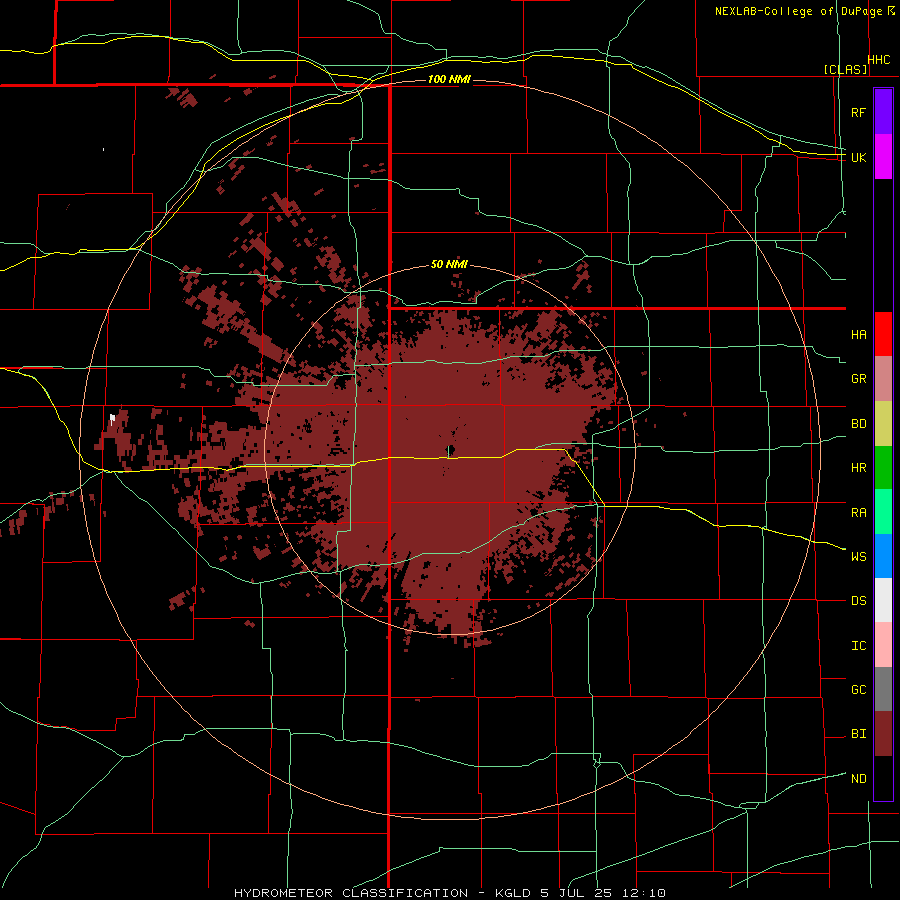Click the BI legend label
The width and height of the screenshot is (900, 900).
pos(858,734)
